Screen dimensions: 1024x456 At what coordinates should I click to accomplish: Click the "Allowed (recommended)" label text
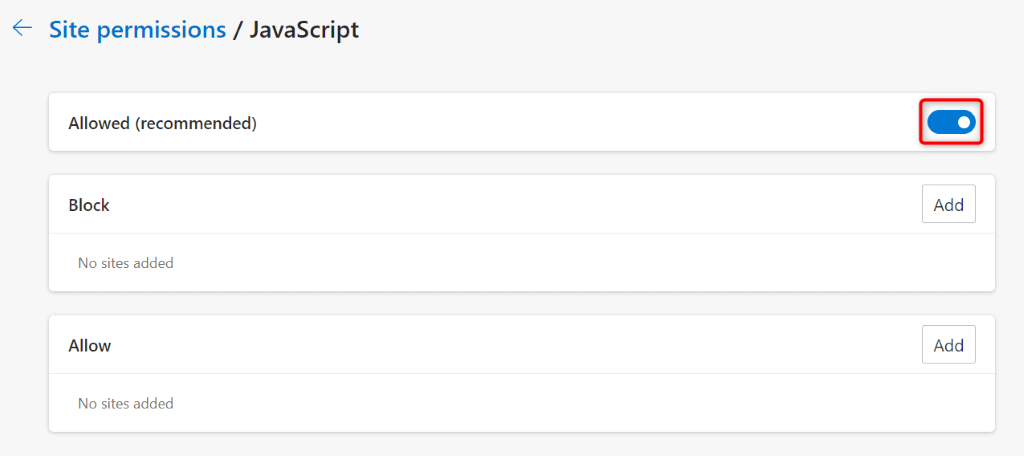[x=162, y=123]
